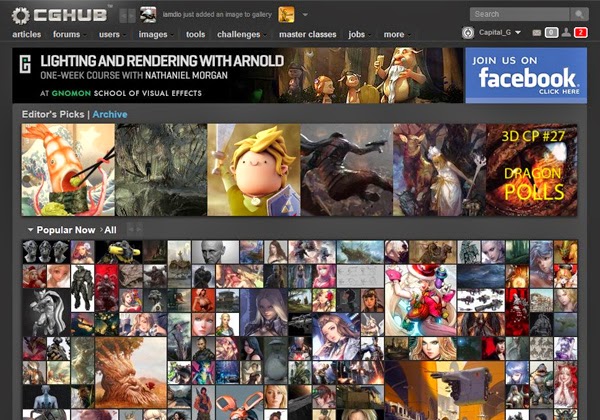
Task: Open the weapons sheet thumbnail on white
Action: pyautogui.click(x=481, y=300)
